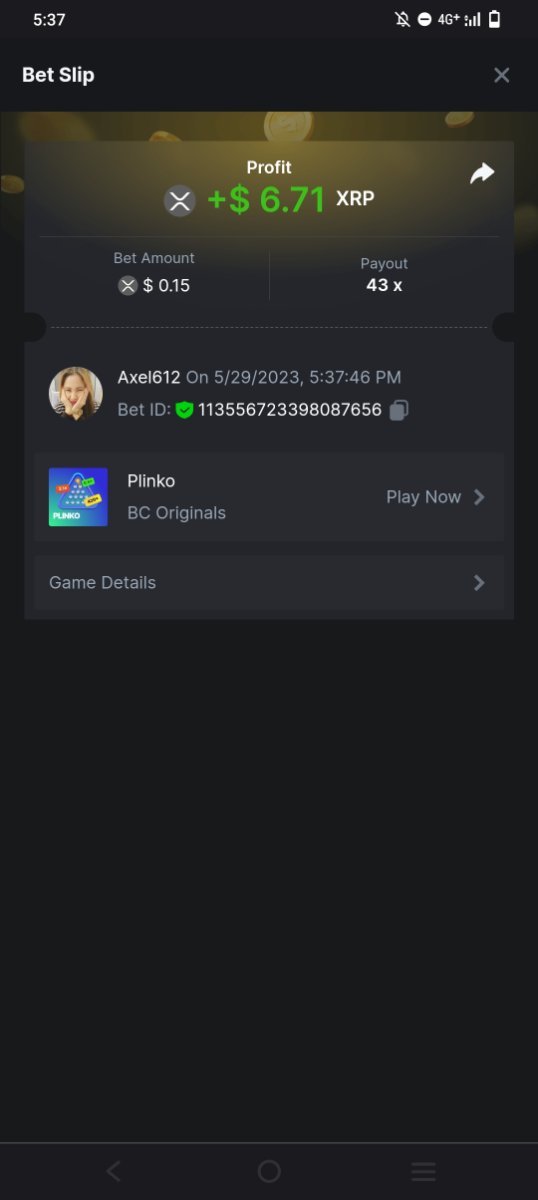This screenshot has height=1200, width=538.
Task: Open the Axel612 username link
Action: 149,377
